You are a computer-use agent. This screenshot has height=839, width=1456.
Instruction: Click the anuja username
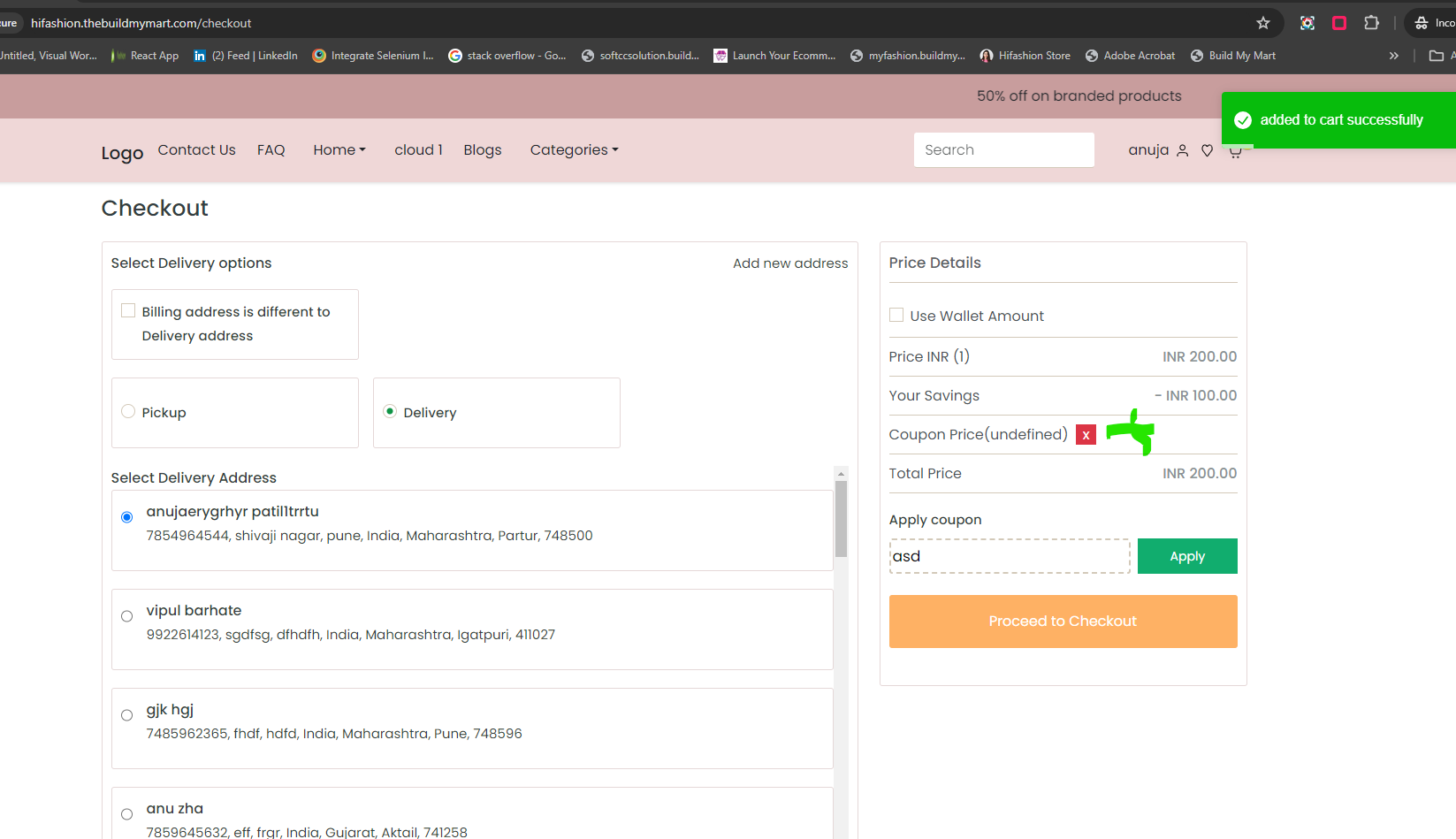pyautogui.click(x=1148, y=150)
